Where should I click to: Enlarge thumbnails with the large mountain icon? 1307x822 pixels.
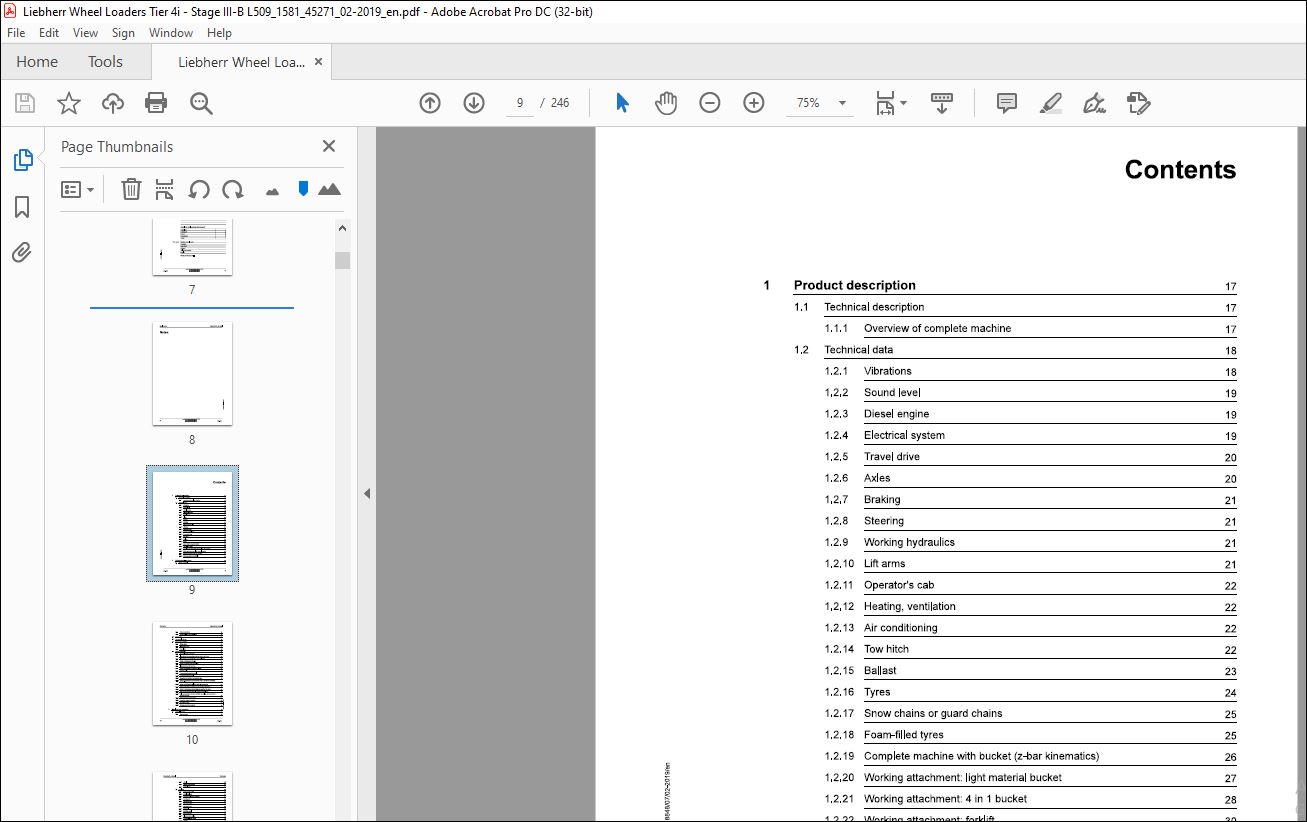pos(329,189)
